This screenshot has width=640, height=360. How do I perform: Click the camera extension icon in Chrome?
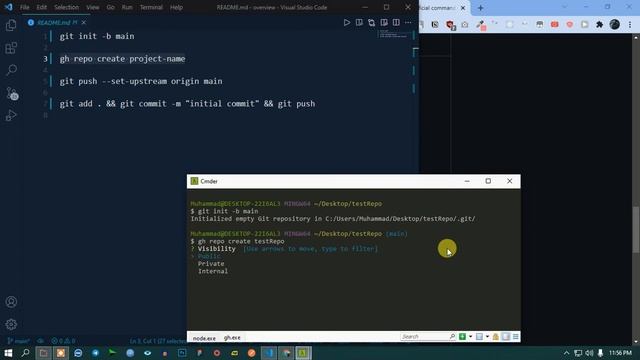click(465, 24)
